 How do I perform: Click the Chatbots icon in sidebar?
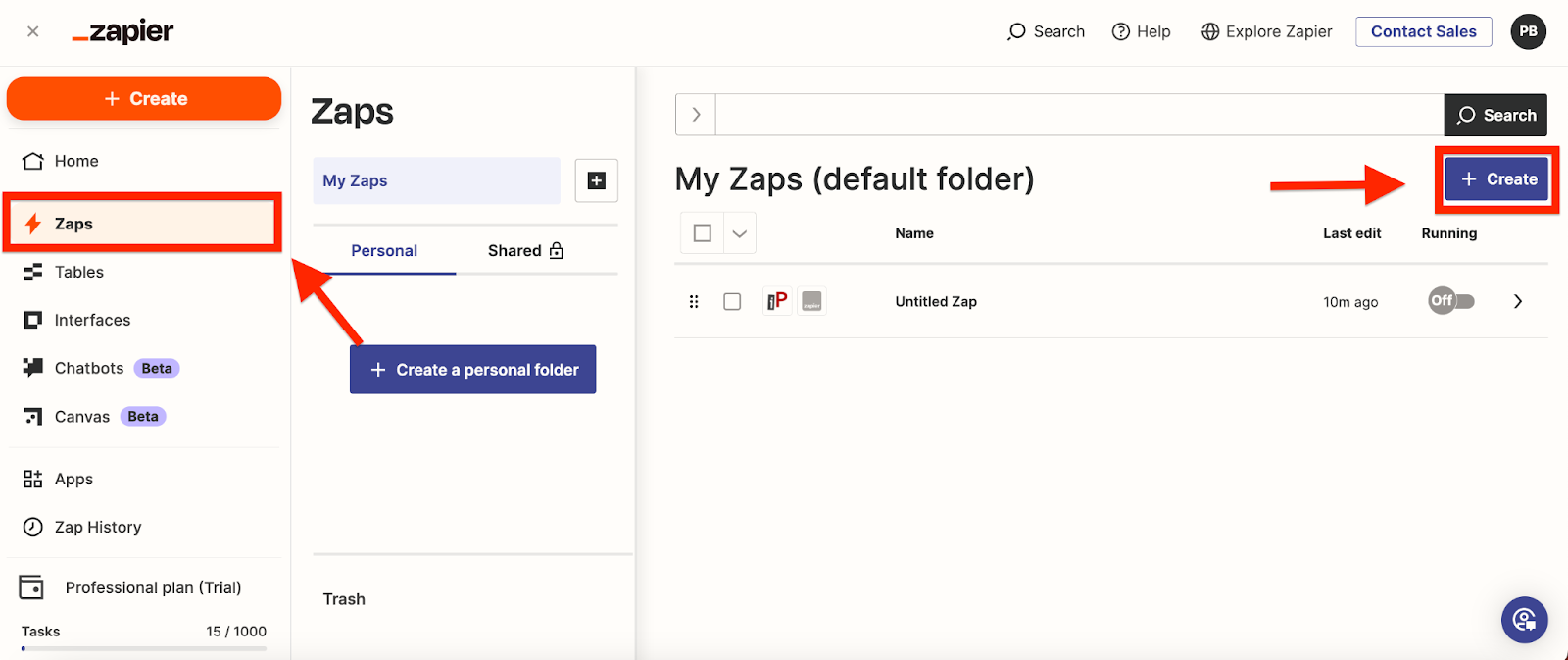(33, 368)
